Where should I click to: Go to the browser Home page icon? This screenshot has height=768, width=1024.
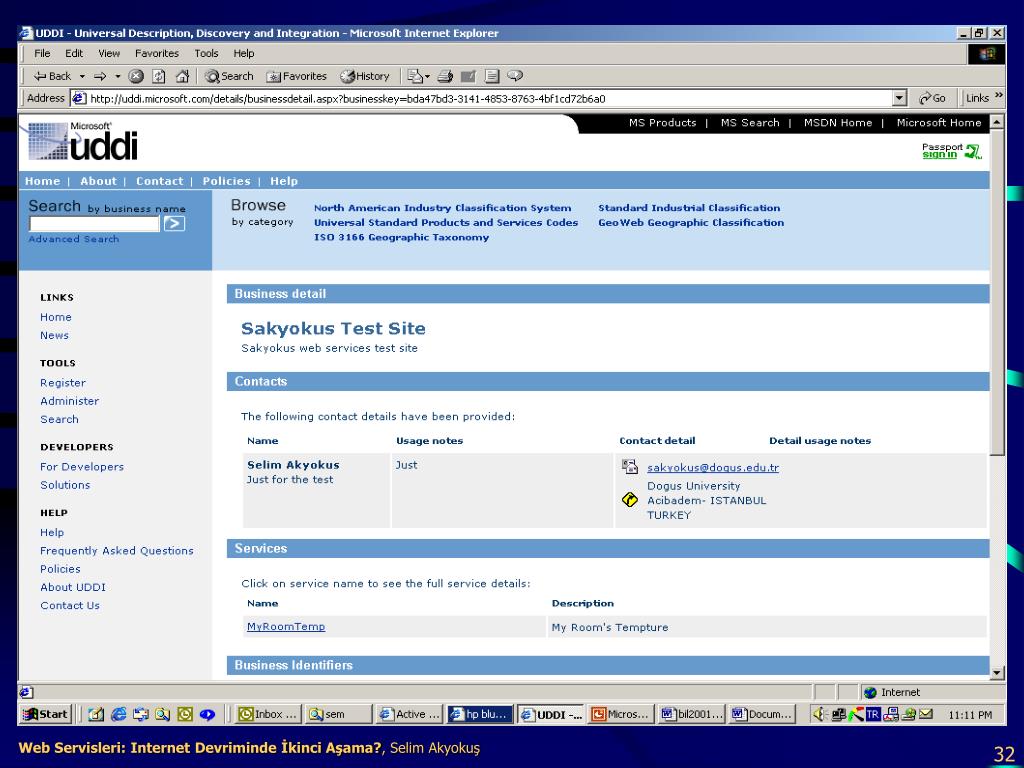click(x=182, y=76)
